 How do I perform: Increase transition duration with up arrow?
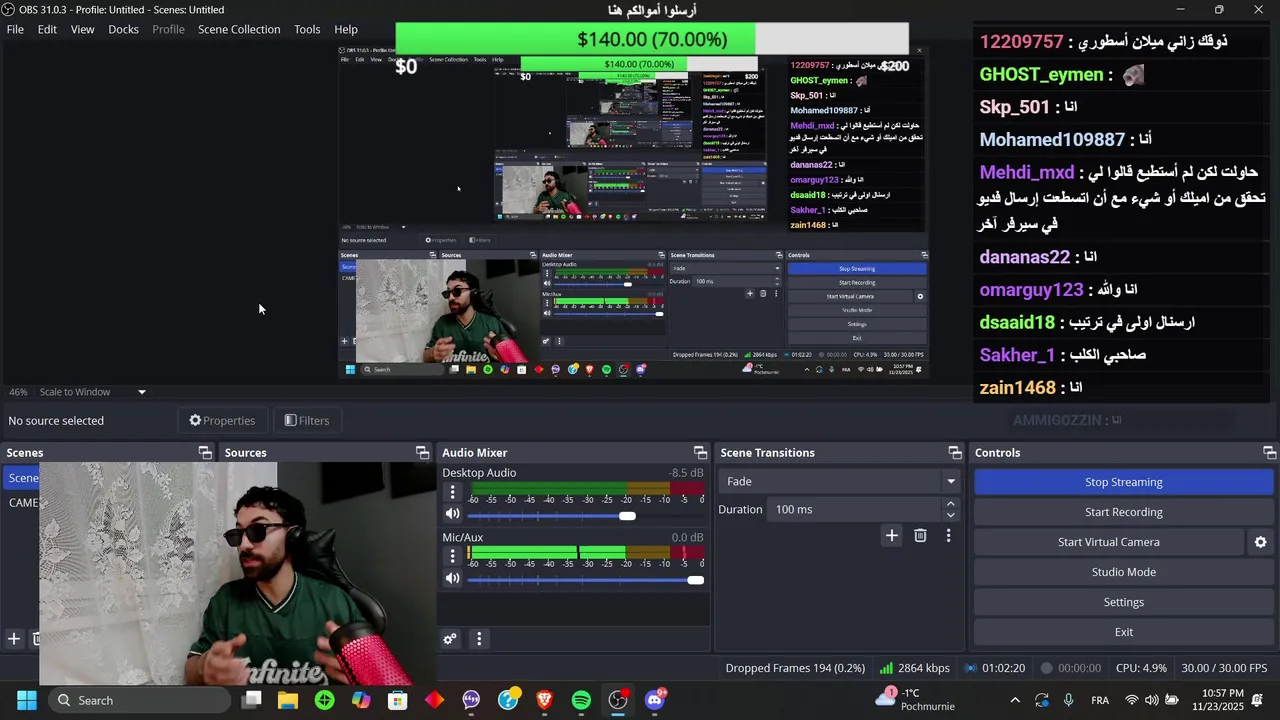pos(950,504)
